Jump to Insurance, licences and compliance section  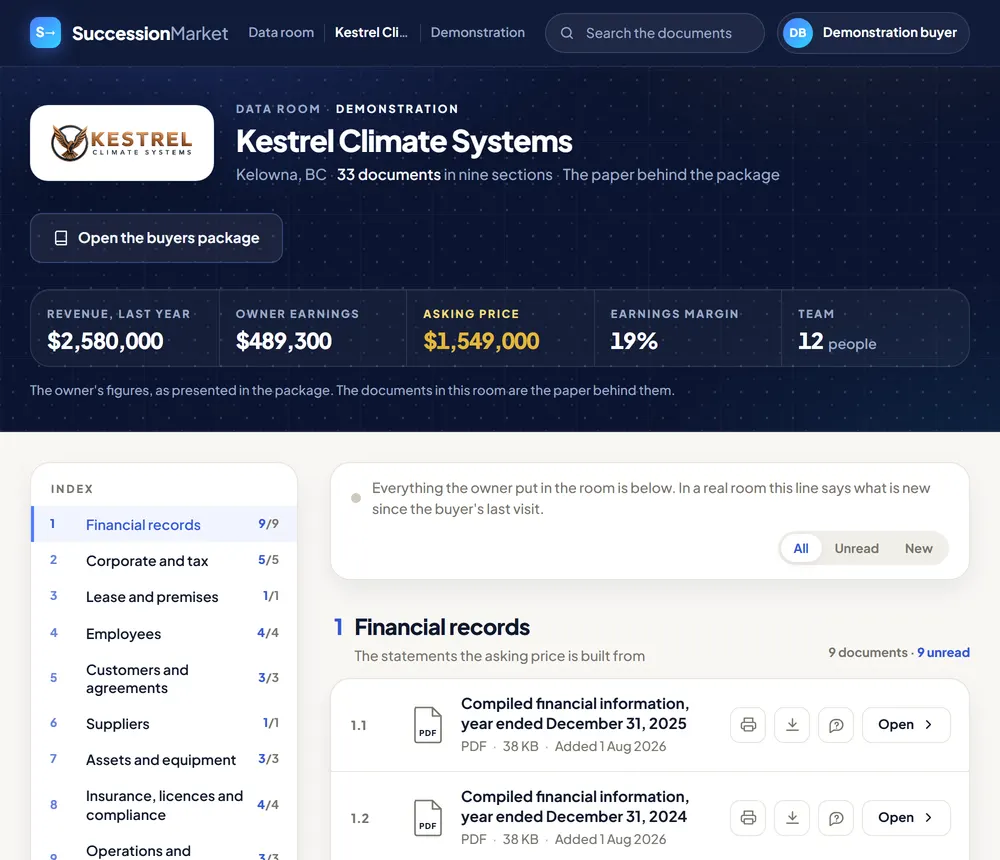coord(164,805)
